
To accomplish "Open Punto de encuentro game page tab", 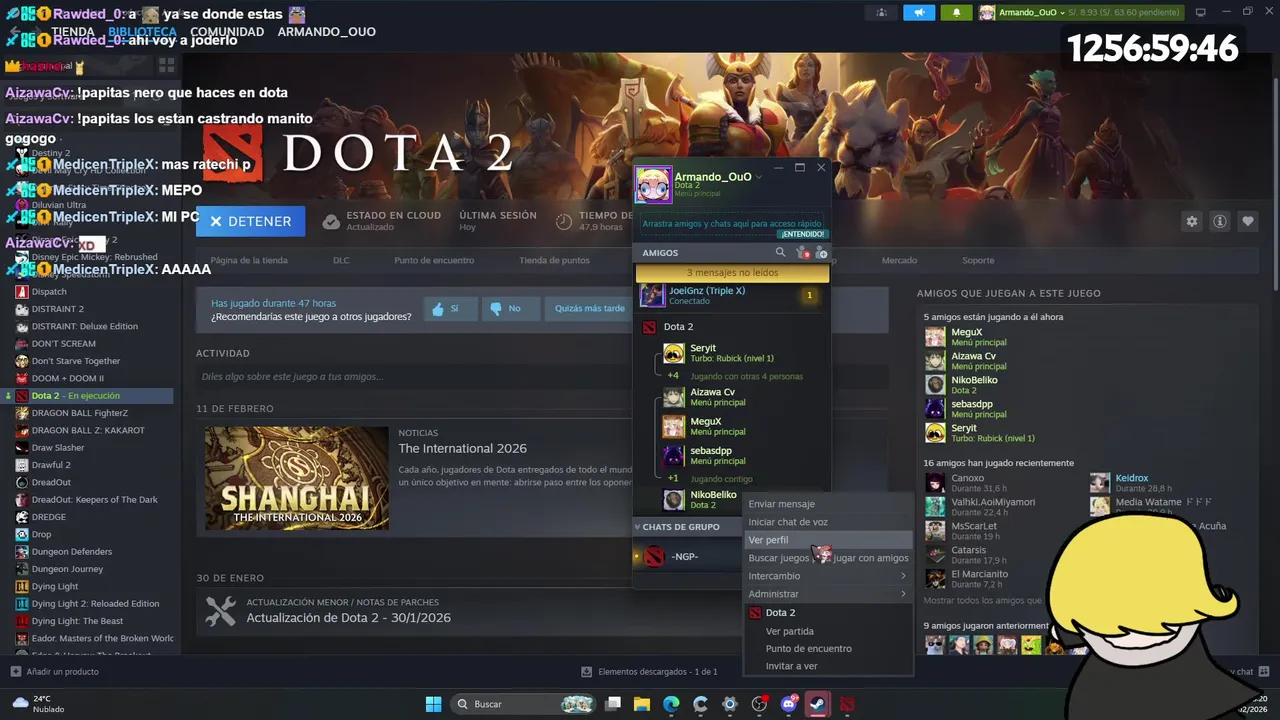I will [434, 260].
